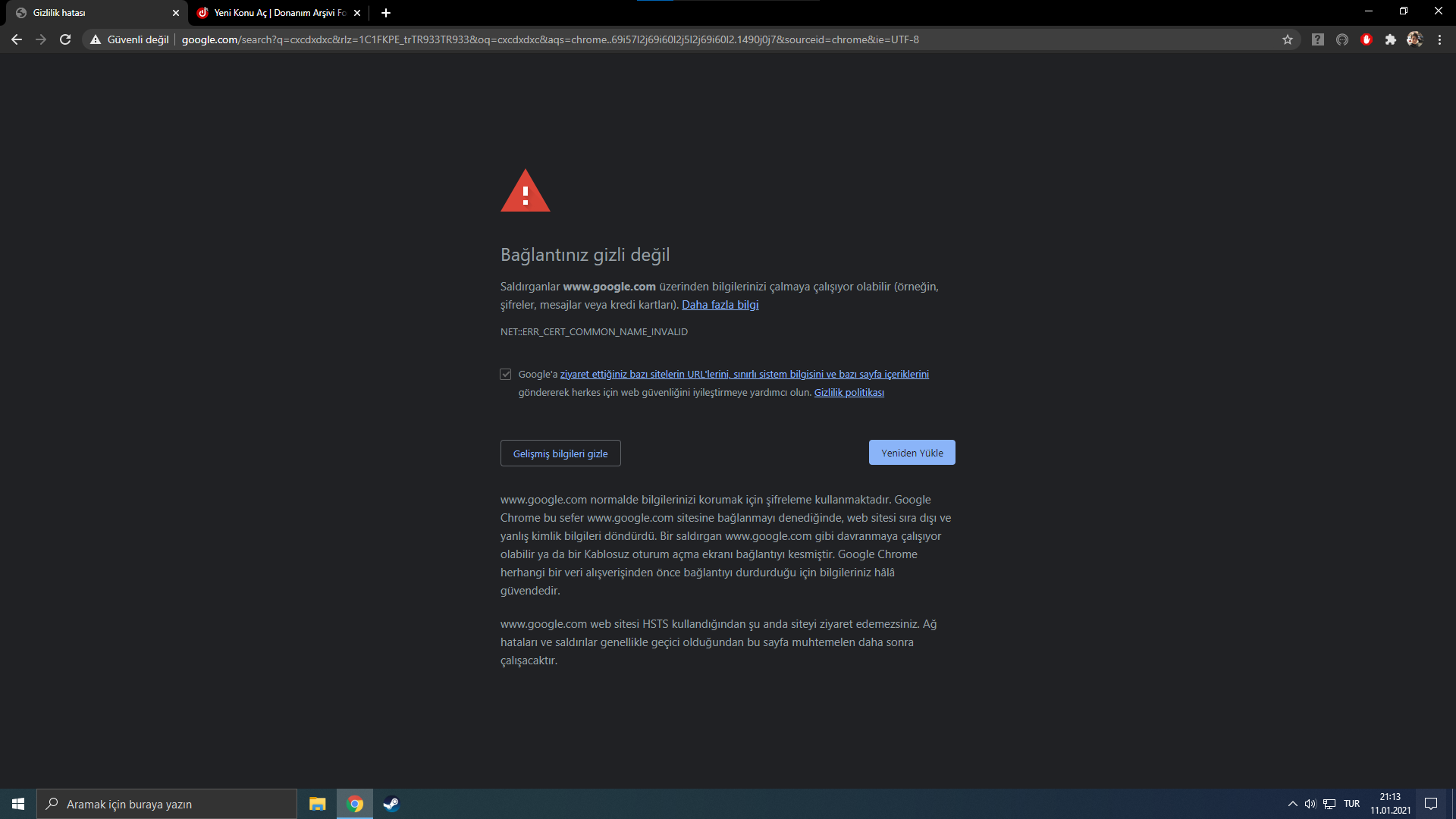Switch to 'Yeni Konu Aç' tab
1456x819 pixels.
[x=277, y=13]
